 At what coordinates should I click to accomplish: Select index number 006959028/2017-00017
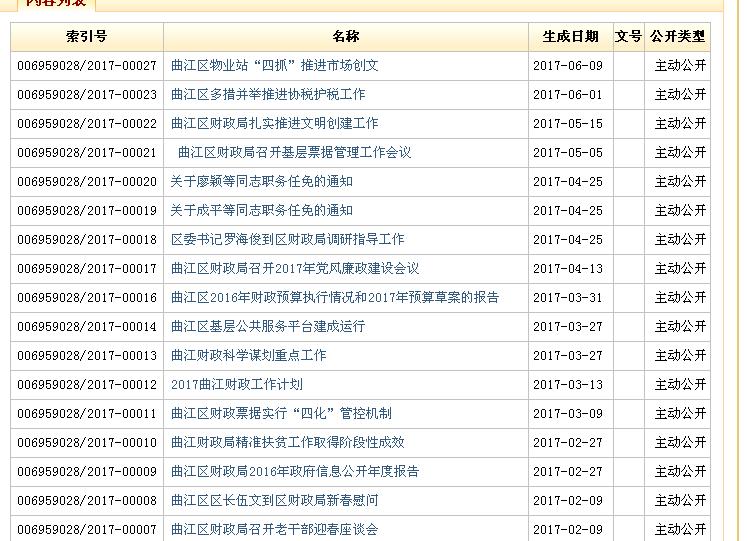[x=87, y=269]
